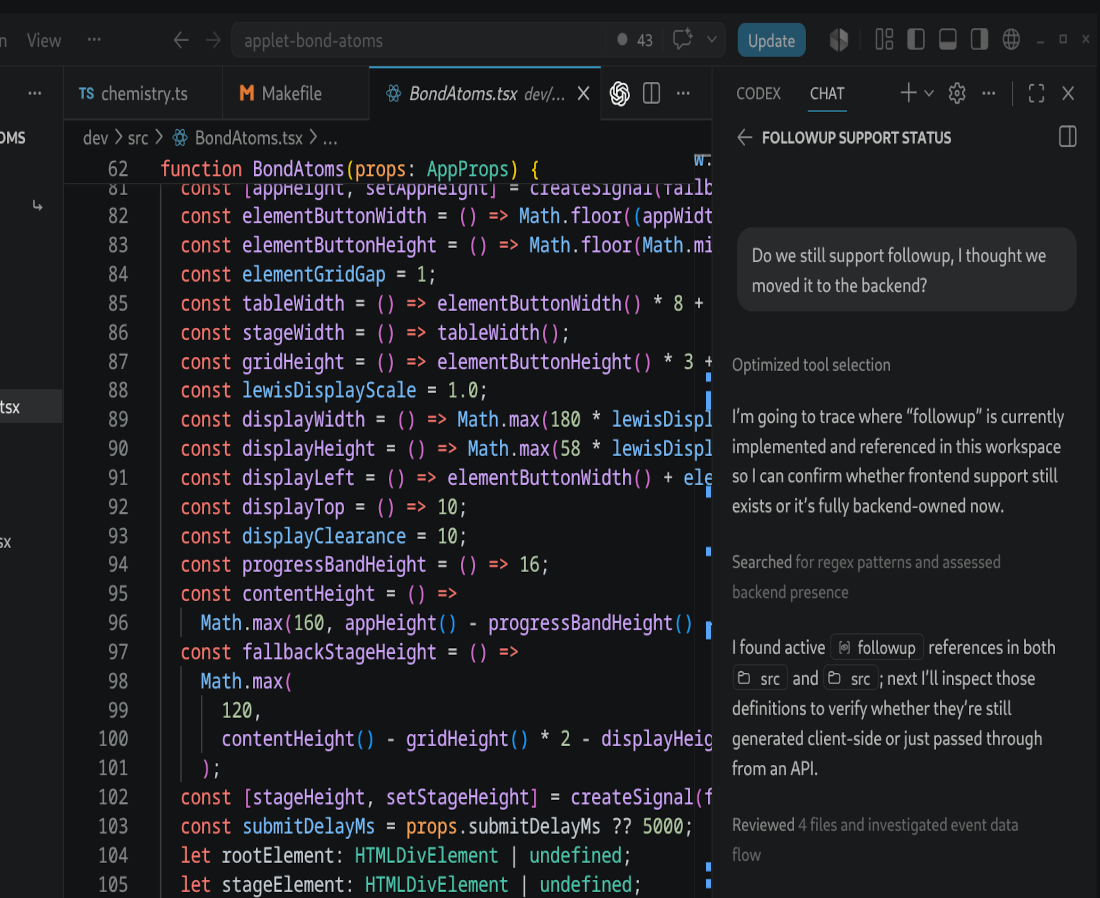Open the chat dropdown chevron in title bar
The image size is (1100, 898).
click(x=711, y=40)
